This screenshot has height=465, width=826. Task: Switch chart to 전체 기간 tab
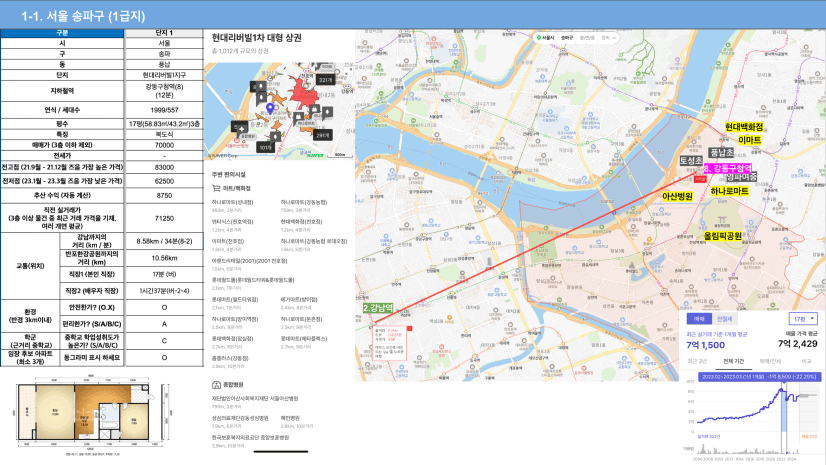coord(733,361)
